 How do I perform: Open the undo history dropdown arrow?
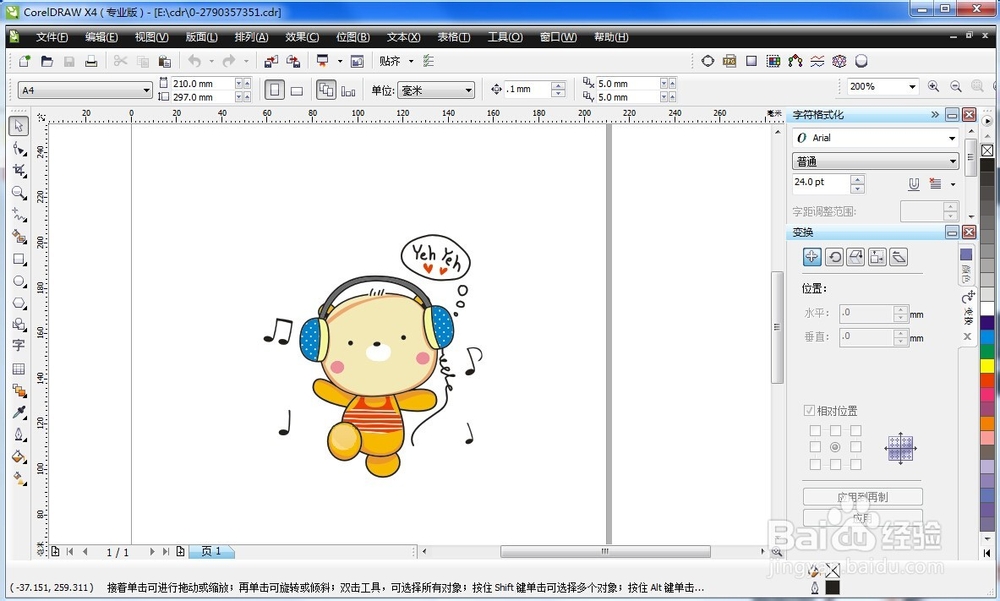(x=211, y=61)
